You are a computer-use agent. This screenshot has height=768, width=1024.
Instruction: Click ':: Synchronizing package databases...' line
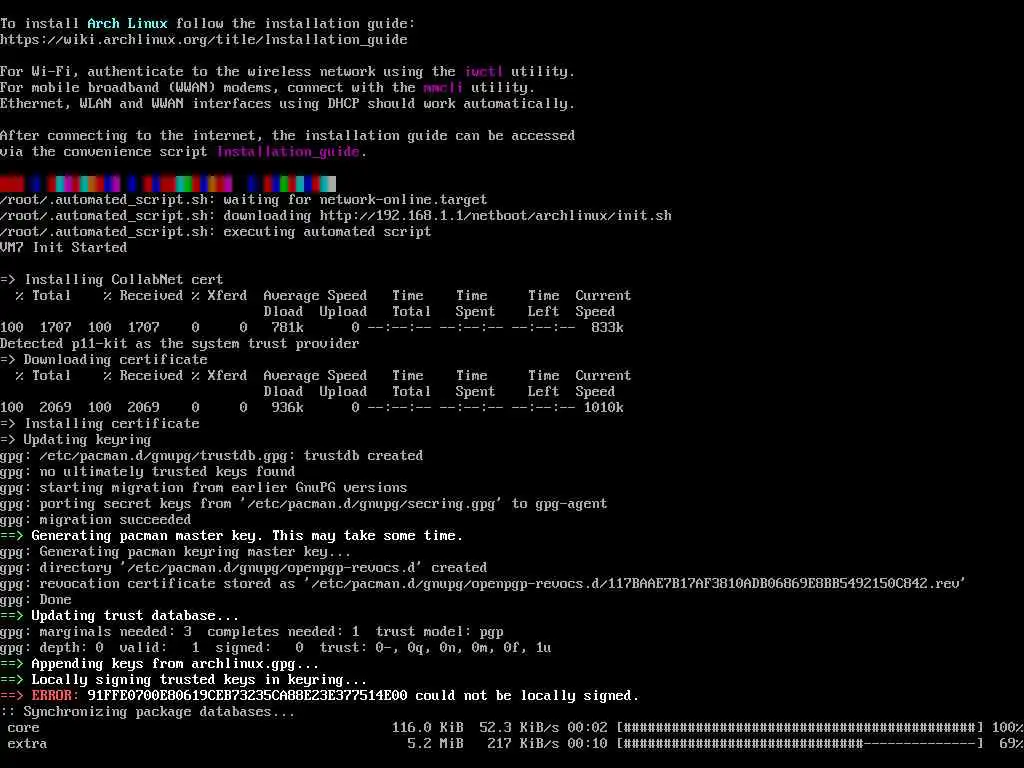click(x=148, y=712)
